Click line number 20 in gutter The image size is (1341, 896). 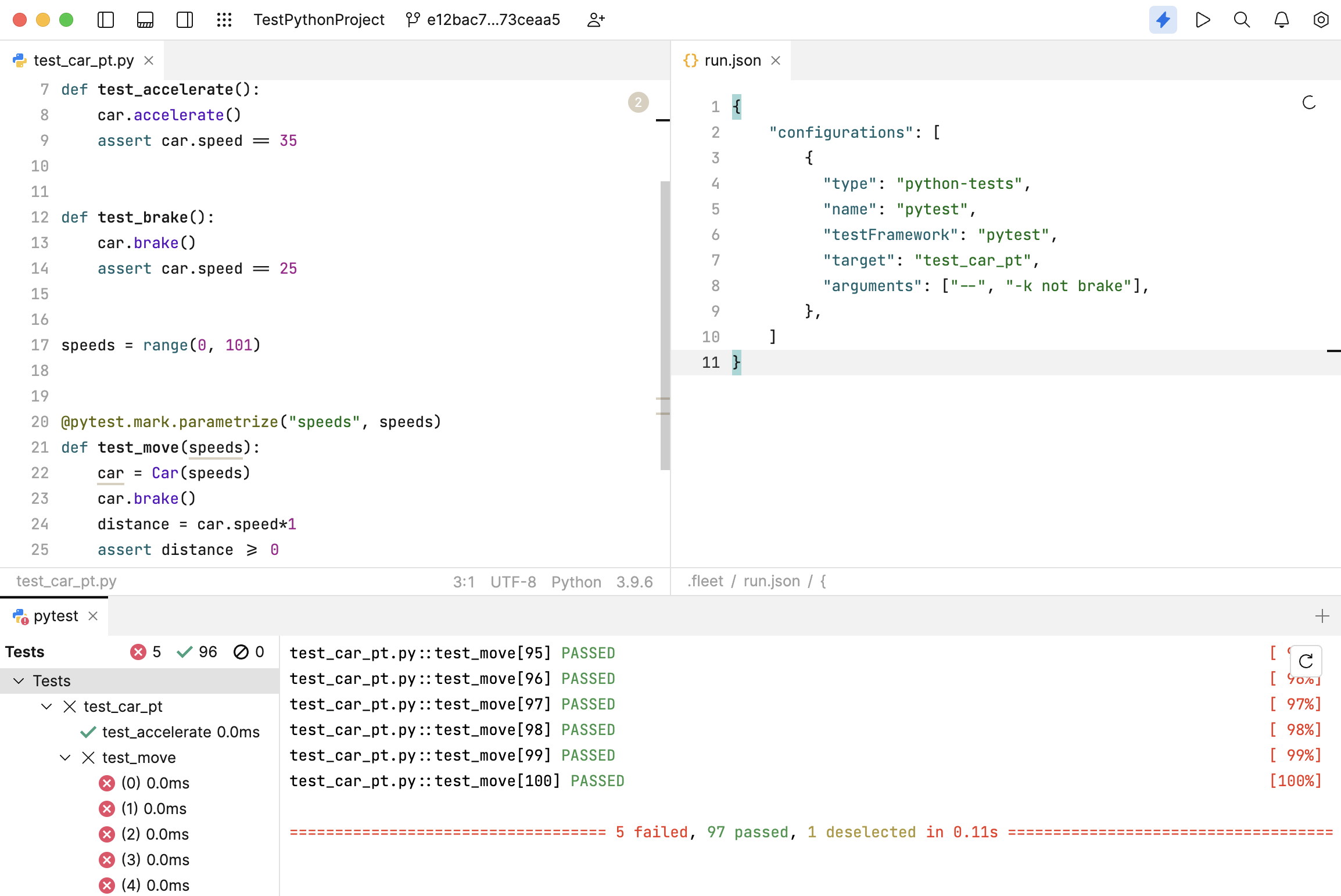click(40, 422)
